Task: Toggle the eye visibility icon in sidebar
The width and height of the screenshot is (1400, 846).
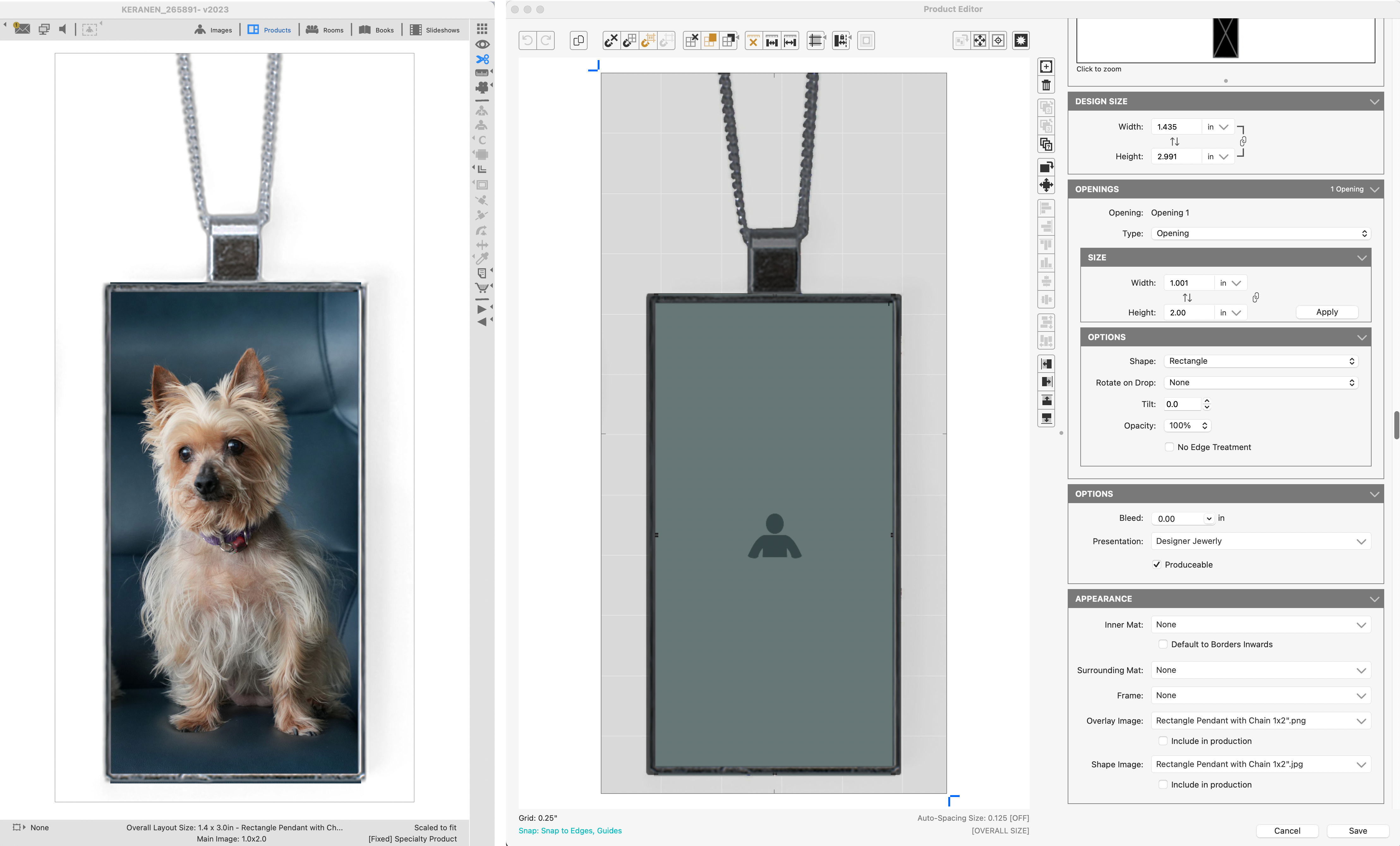Action: coord(482,44)
